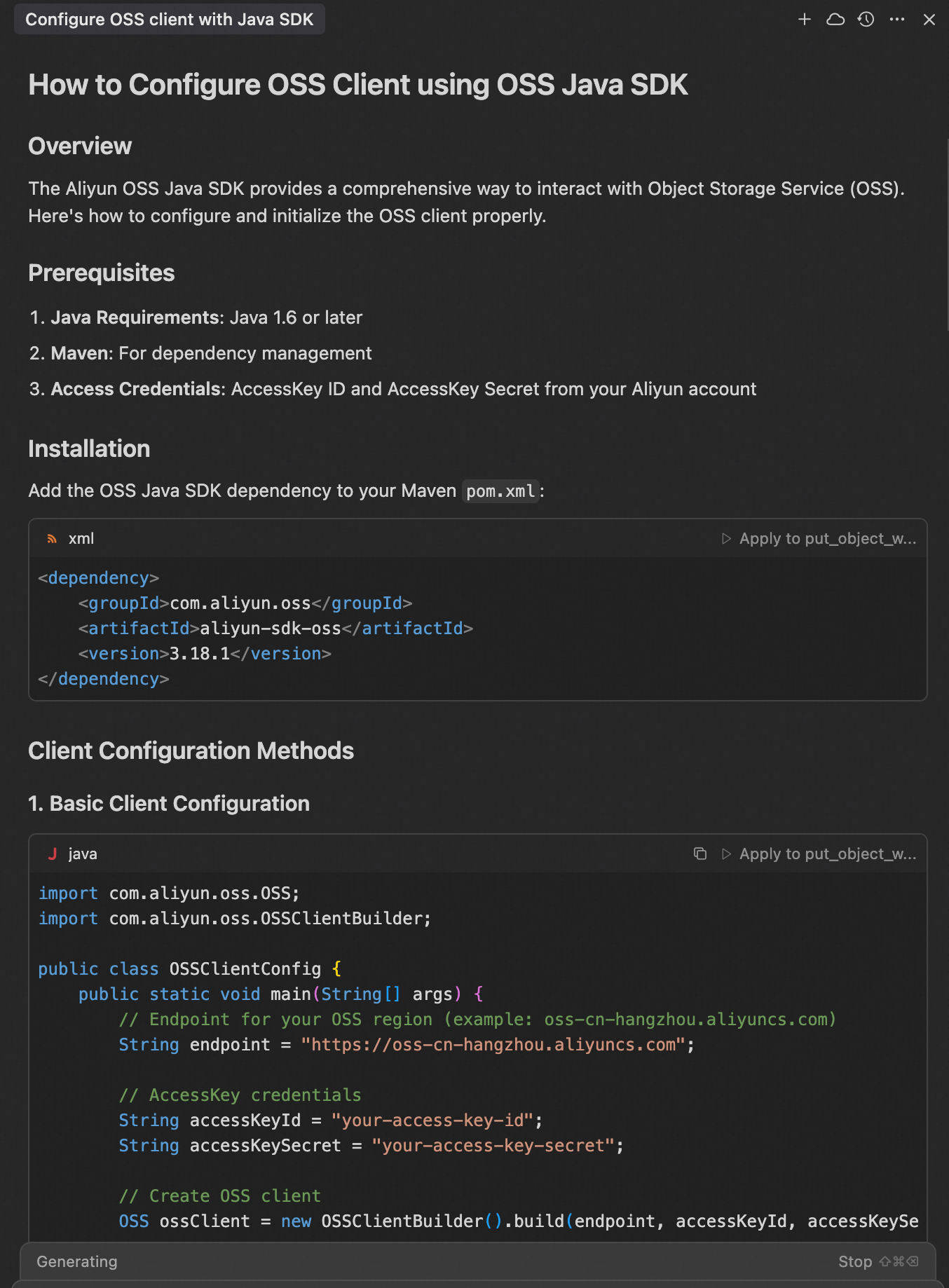The width and height of the screenshot is (949, 1288).
Task: Show chat history with the clock icon
Action: (x=866, y=20)
